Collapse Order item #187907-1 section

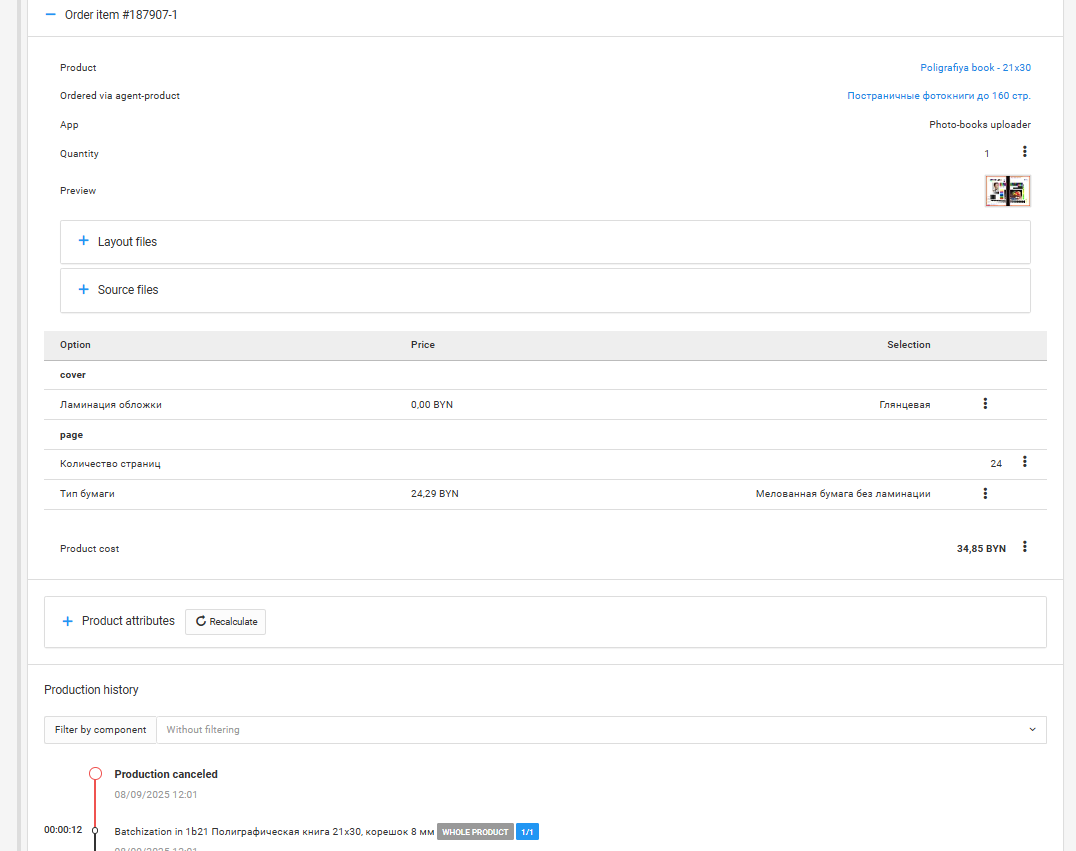coord(50,14)
